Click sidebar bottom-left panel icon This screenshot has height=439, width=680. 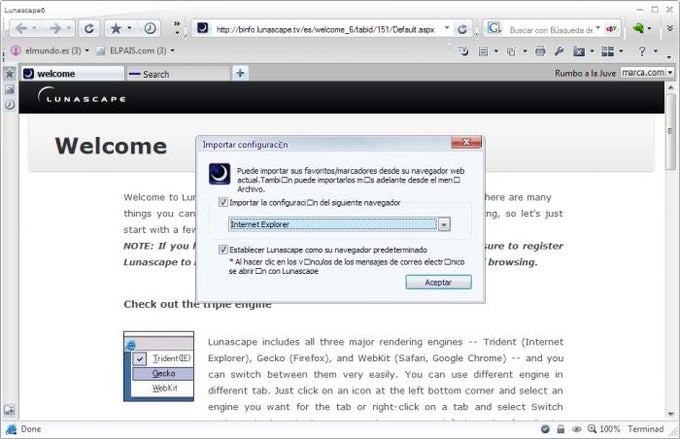click(9, 410)
